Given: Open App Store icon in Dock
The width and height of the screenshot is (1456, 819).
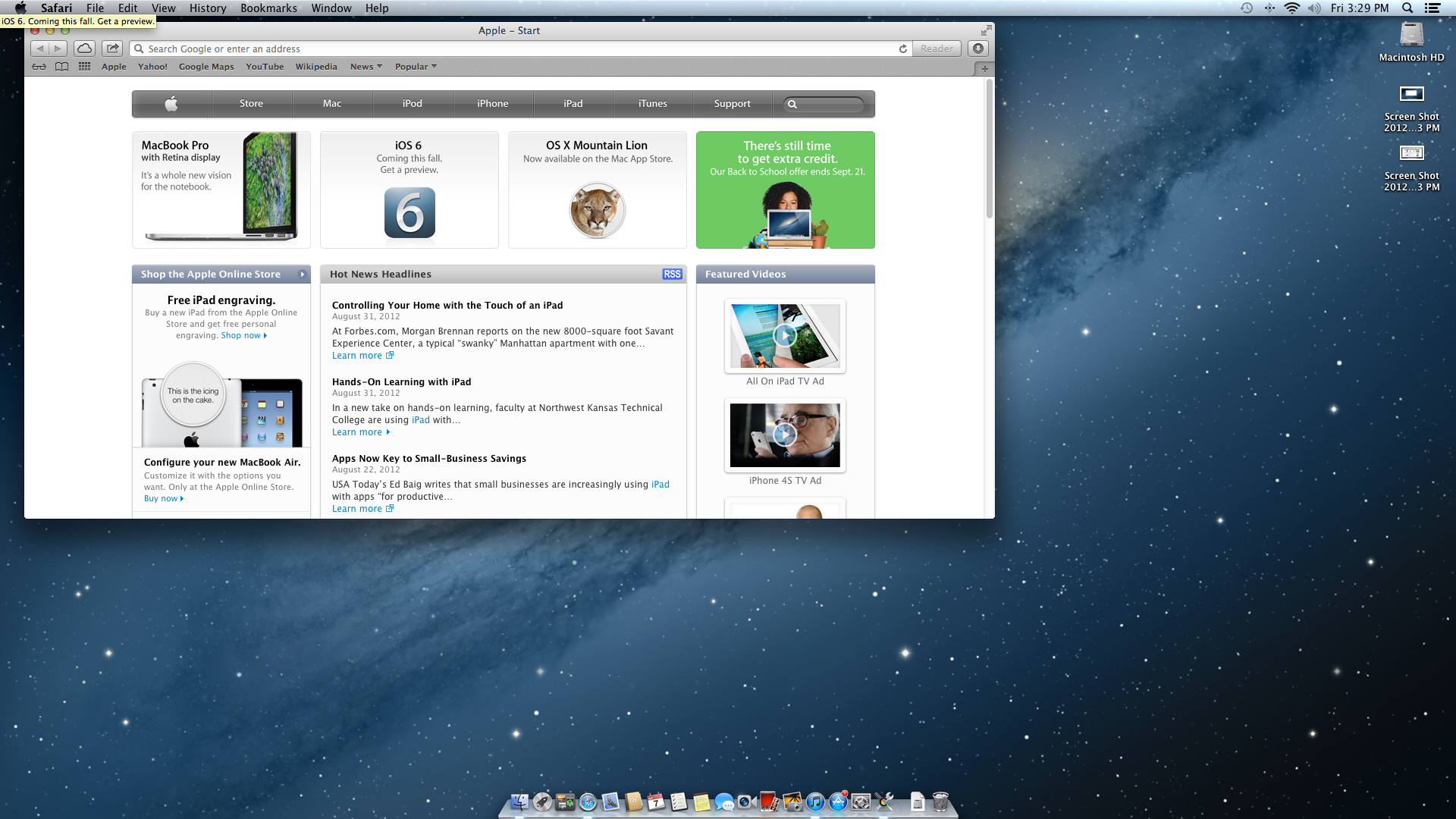Looking at the screenshot, I should tap(838, 802).
